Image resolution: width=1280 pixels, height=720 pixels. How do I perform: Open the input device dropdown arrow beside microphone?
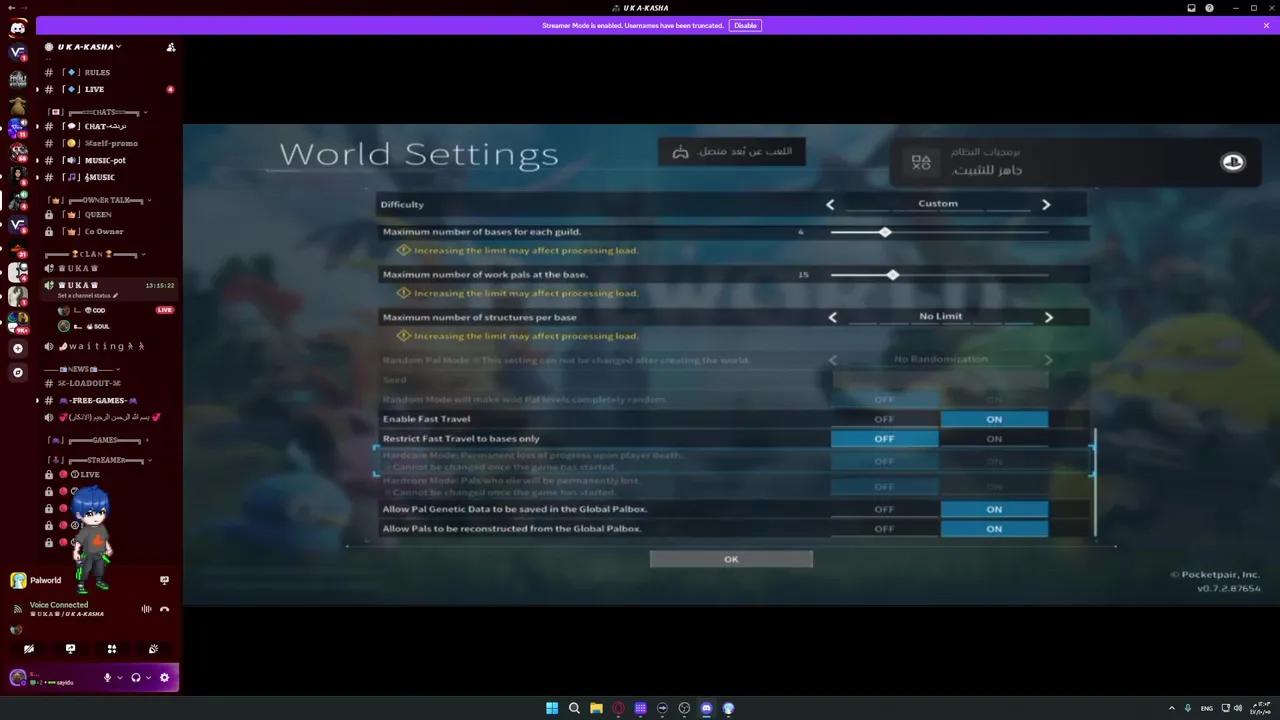click(120, 678)
